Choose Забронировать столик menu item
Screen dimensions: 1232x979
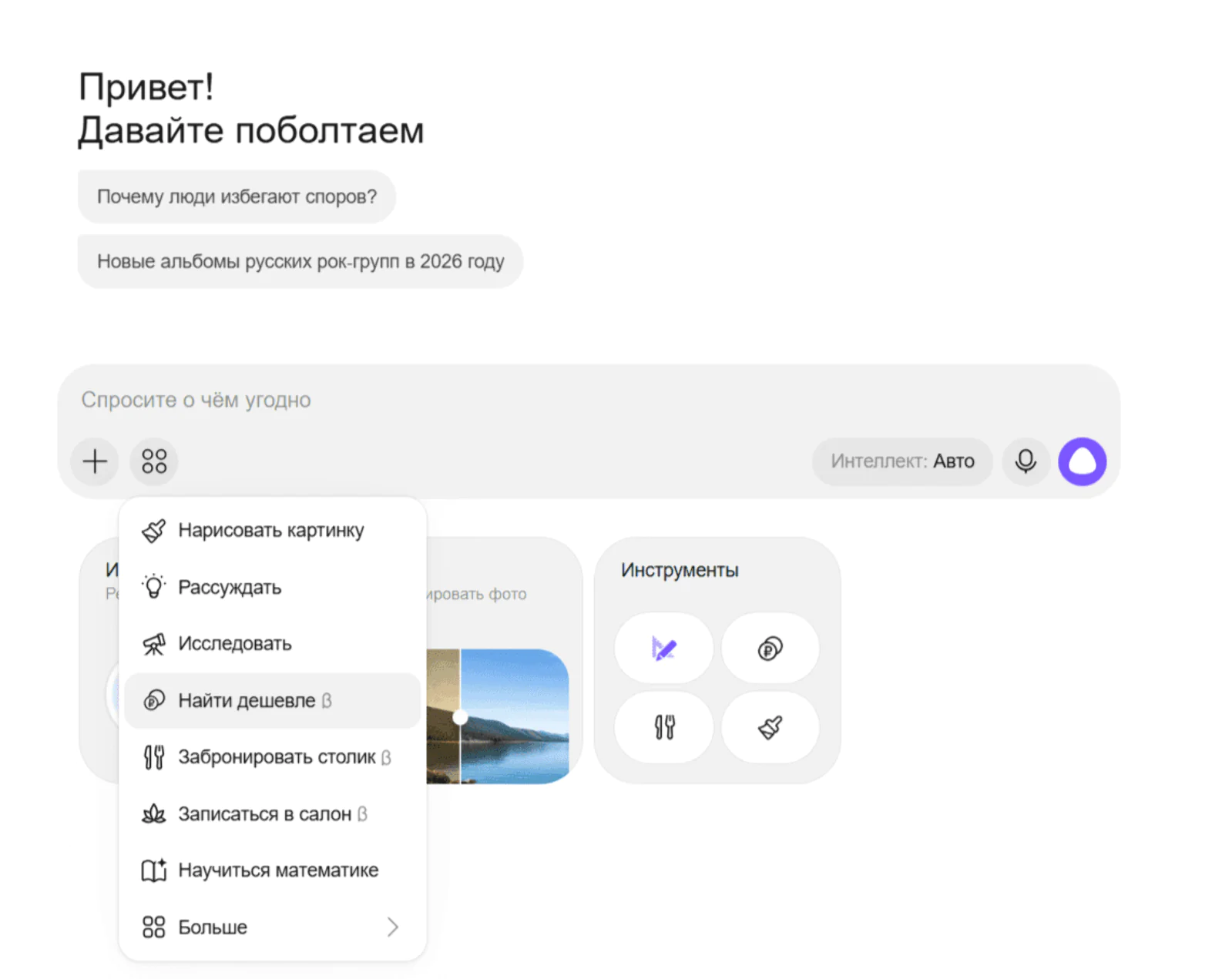click(272, 757)
